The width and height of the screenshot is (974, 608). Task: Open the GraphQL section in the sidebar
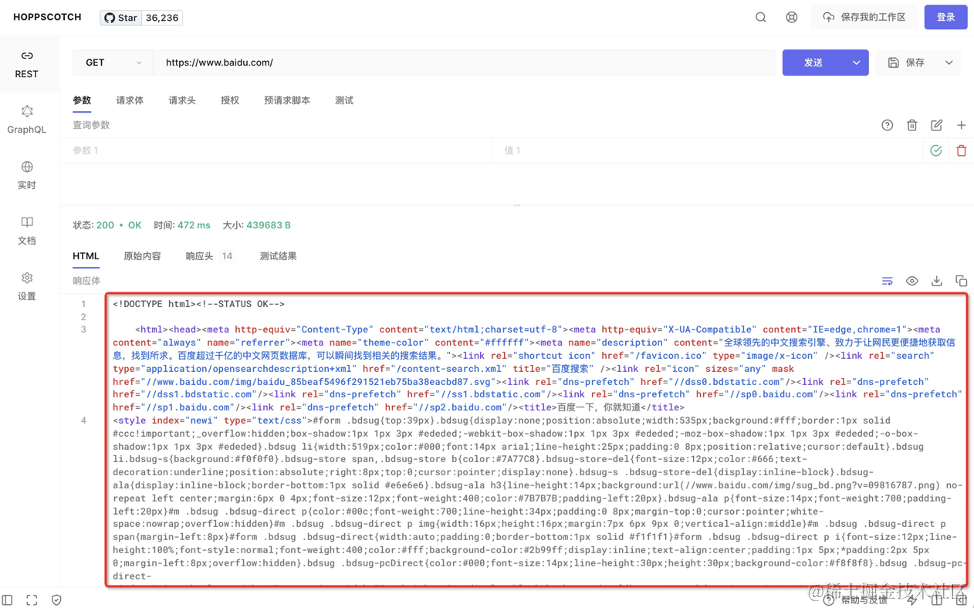click(27, 120)
